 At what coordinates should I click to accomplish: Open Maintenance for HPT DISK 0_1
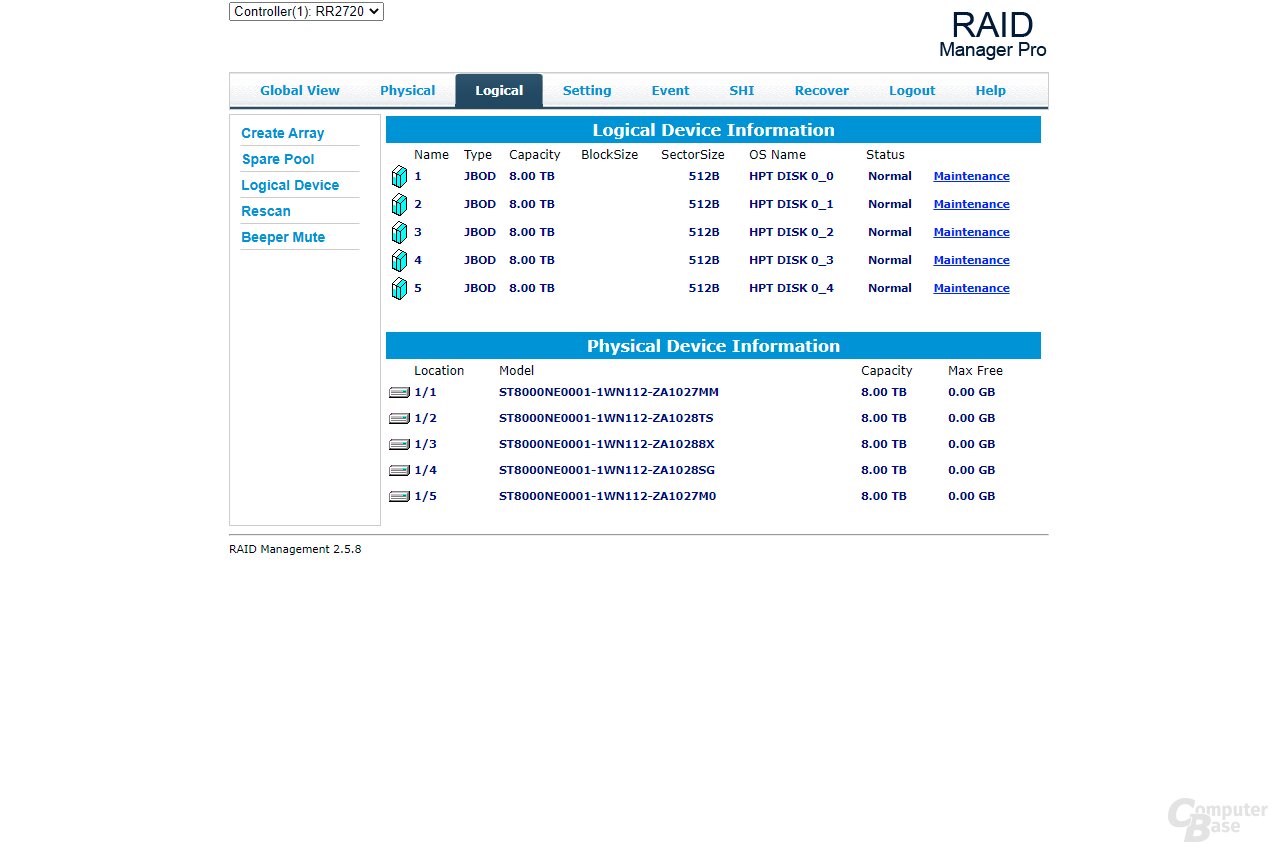point(972,204)
